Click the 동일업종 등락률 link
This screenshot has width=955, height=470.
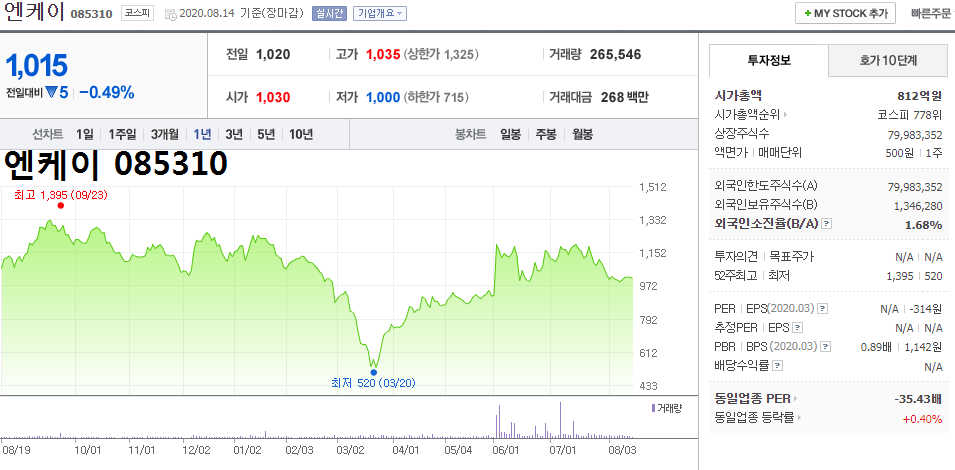pos(754,418)
